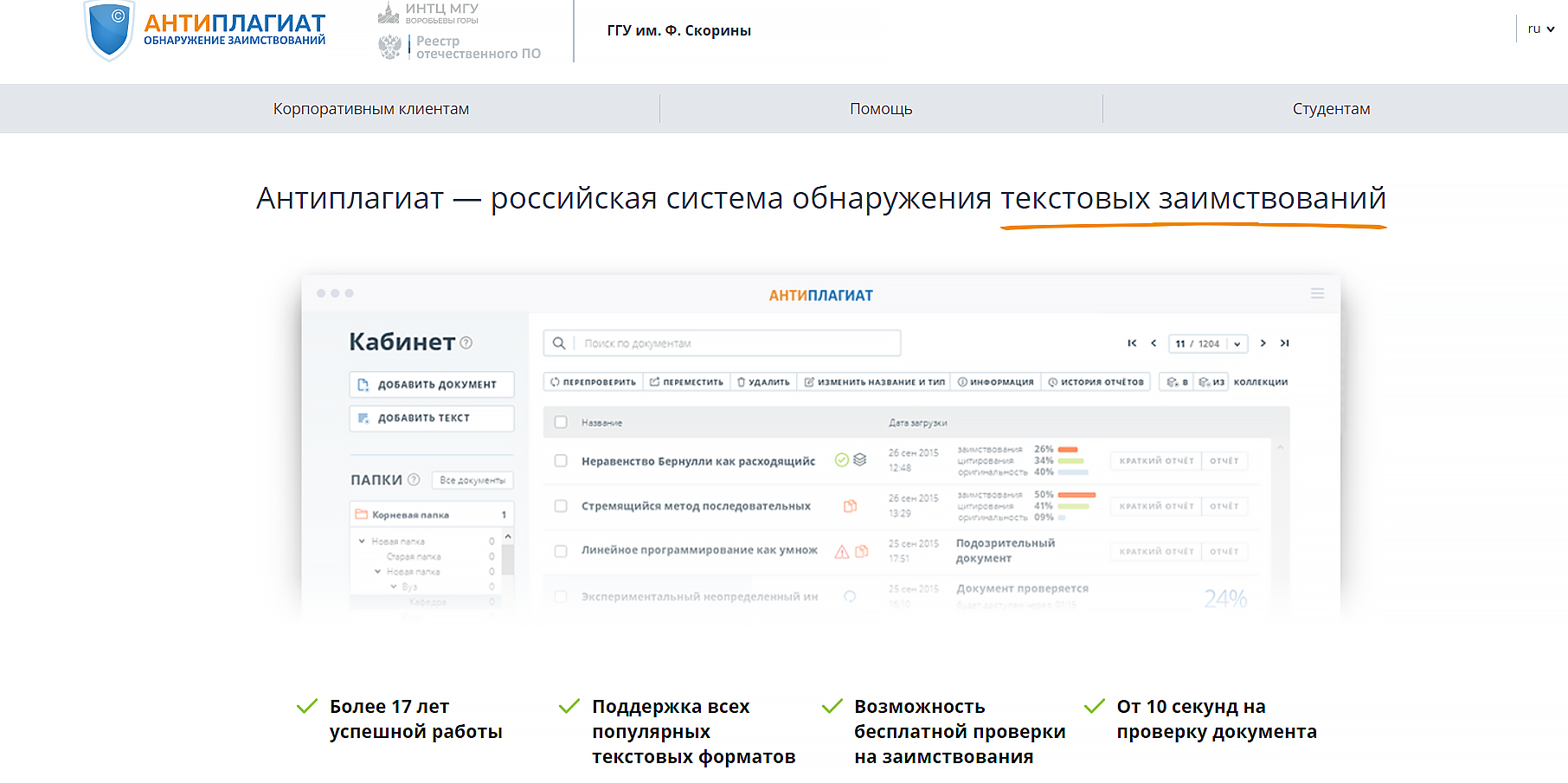Collapse the first Новая папка tree node
The width and height of the screenshot is (1568, 783).
point(362,541)
